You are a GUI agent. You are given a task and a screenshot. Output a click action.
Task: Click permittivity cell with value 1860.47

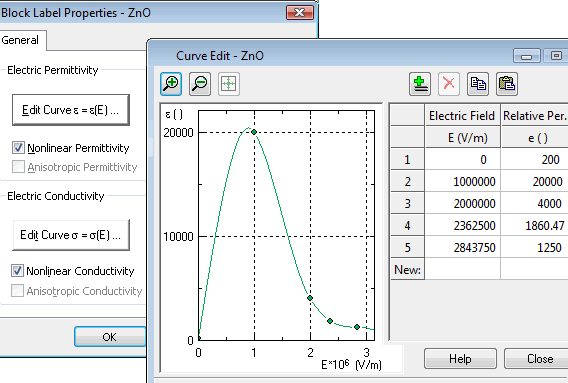(535, 225)
